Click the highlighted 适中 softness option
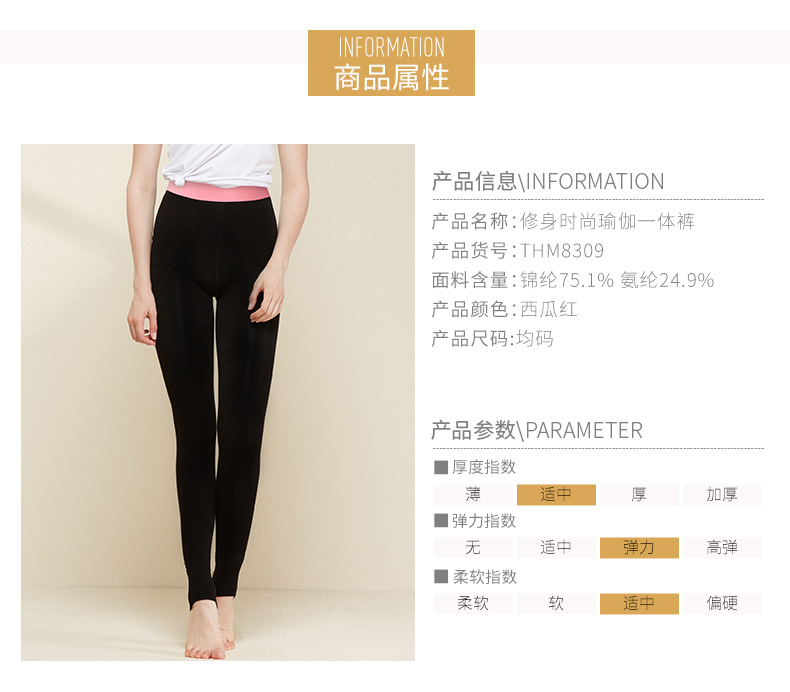The width and height of the screenshot is (790, 692). [x=639, y=604]
